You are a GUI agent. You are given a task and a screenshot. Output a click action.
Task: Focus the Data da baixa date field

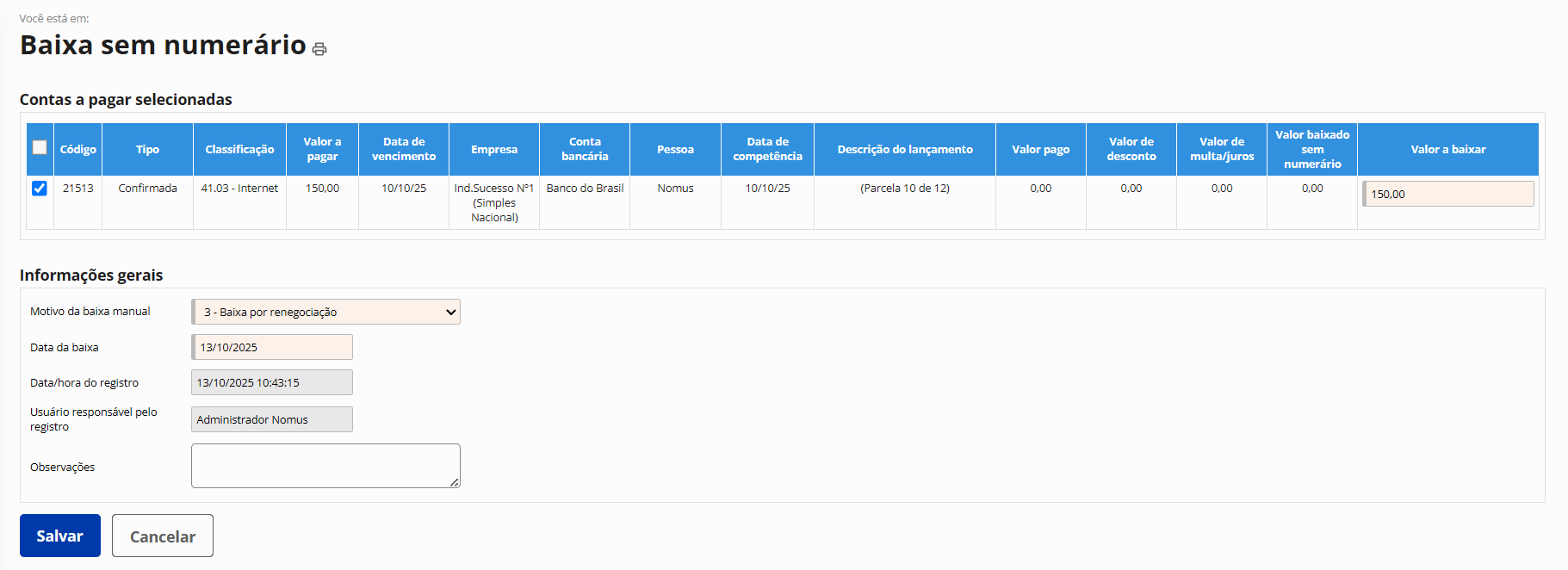pos(272,347)
